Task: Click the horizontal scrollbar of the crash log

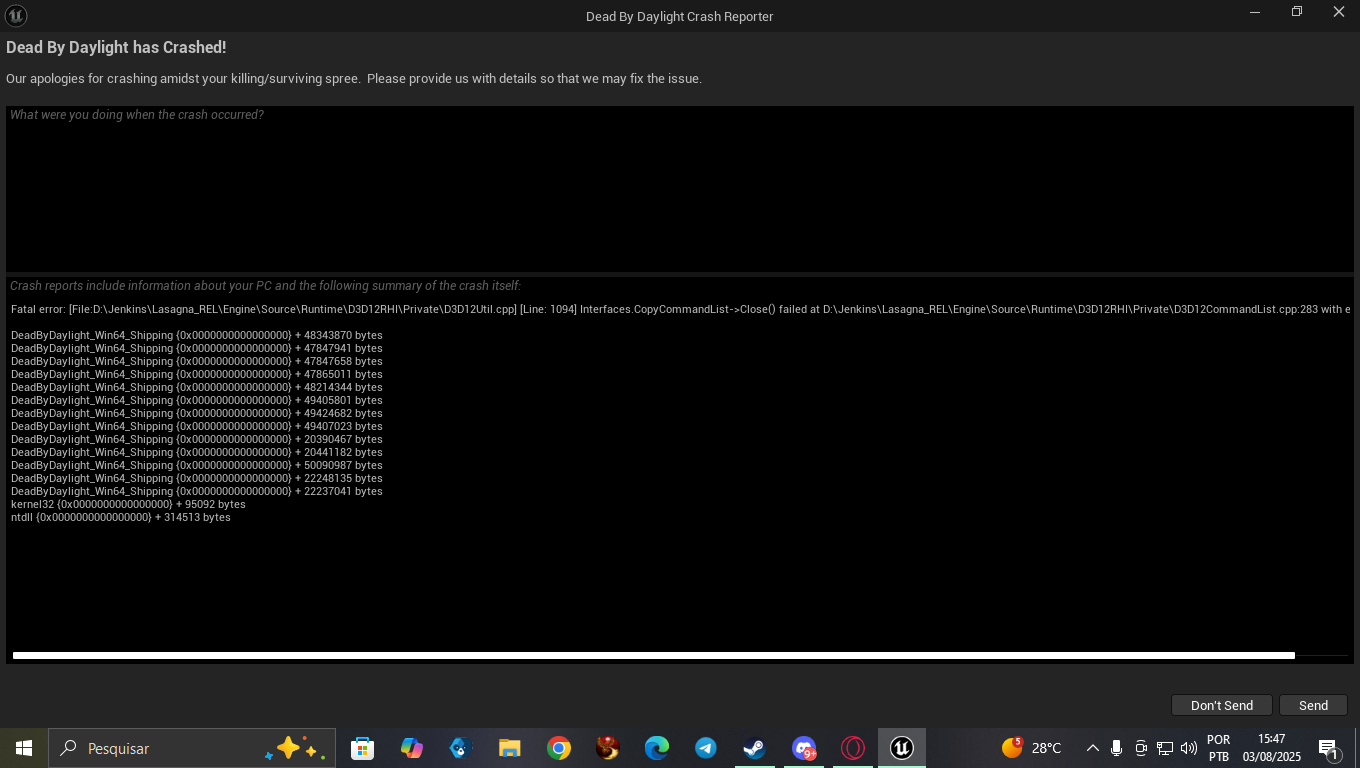Action: (654, 656)
